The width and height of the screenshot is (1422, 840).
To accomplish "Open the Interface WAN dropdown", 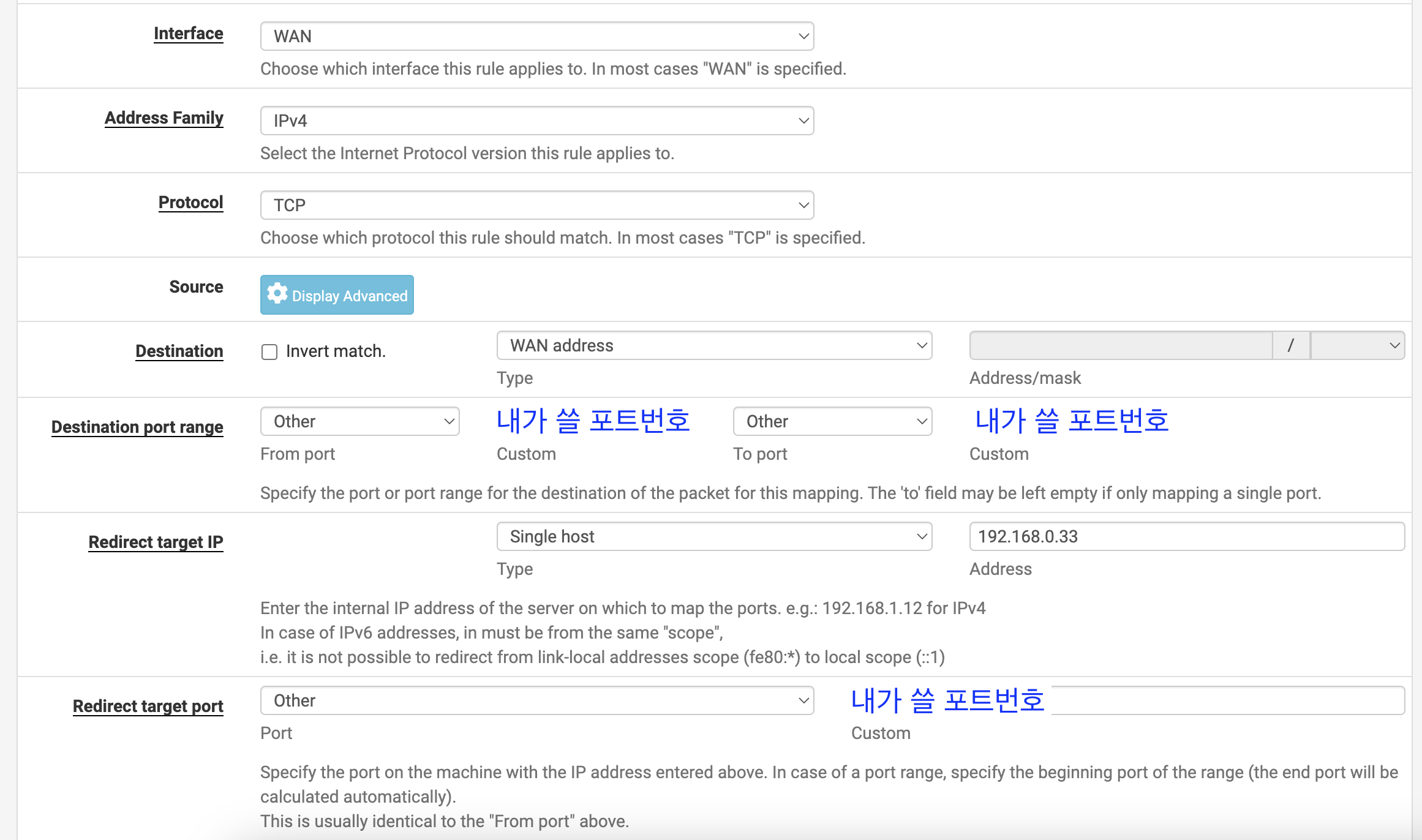I will [x=536, y=37].
